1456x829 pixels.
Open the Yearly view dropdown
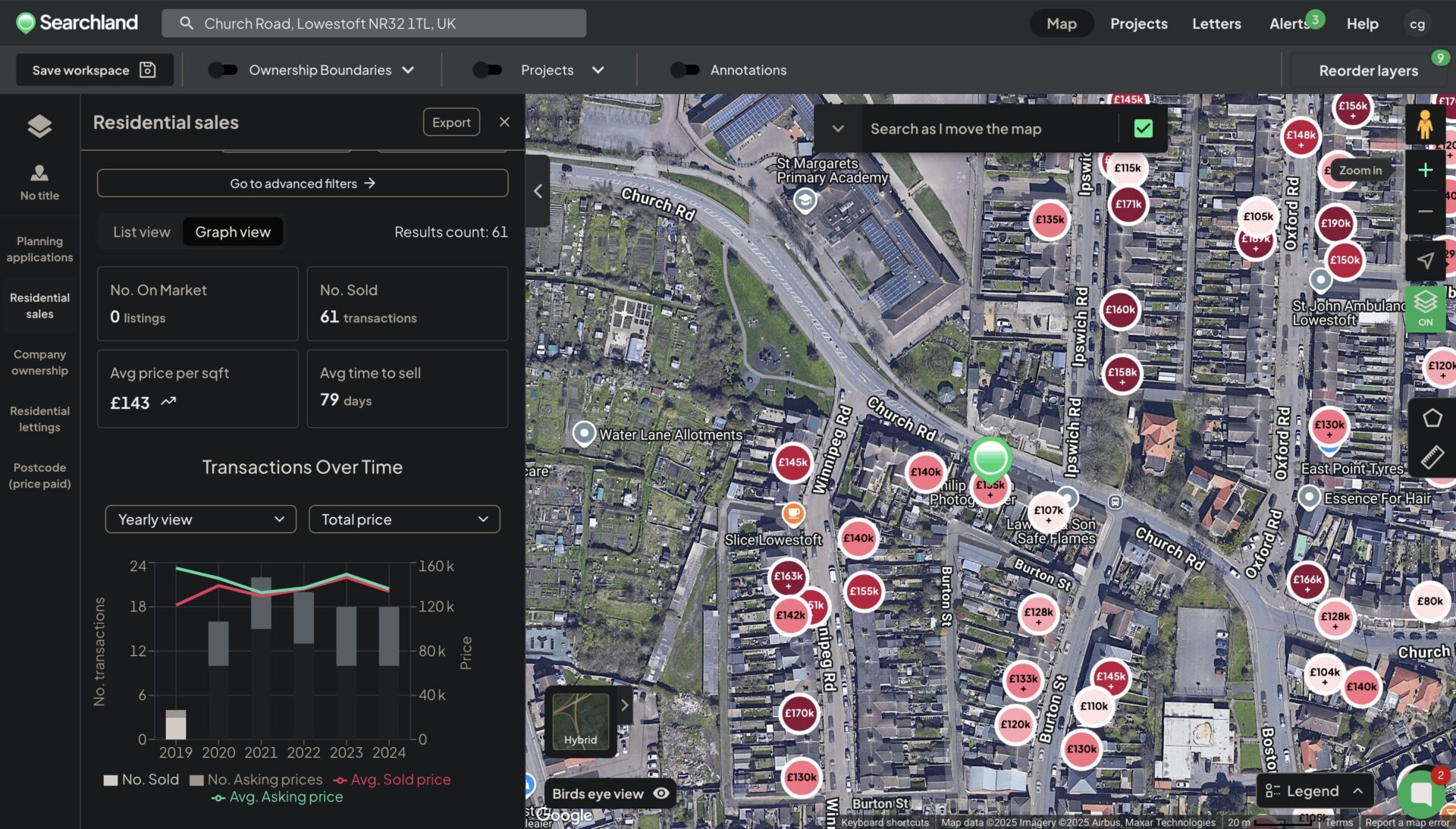tap(200, 520)
